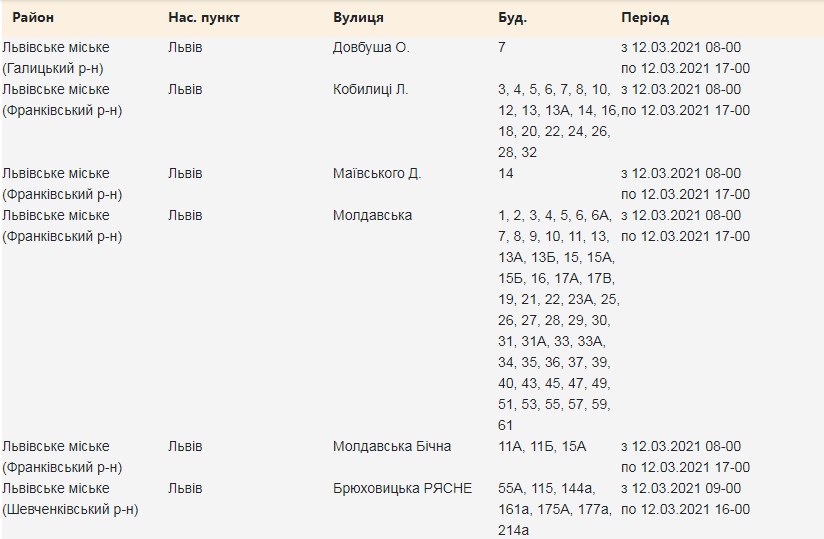Click Львів in the Брюховицька РЯСНЕ row
This screenshot has height=539, width=824.
[185, 488]
